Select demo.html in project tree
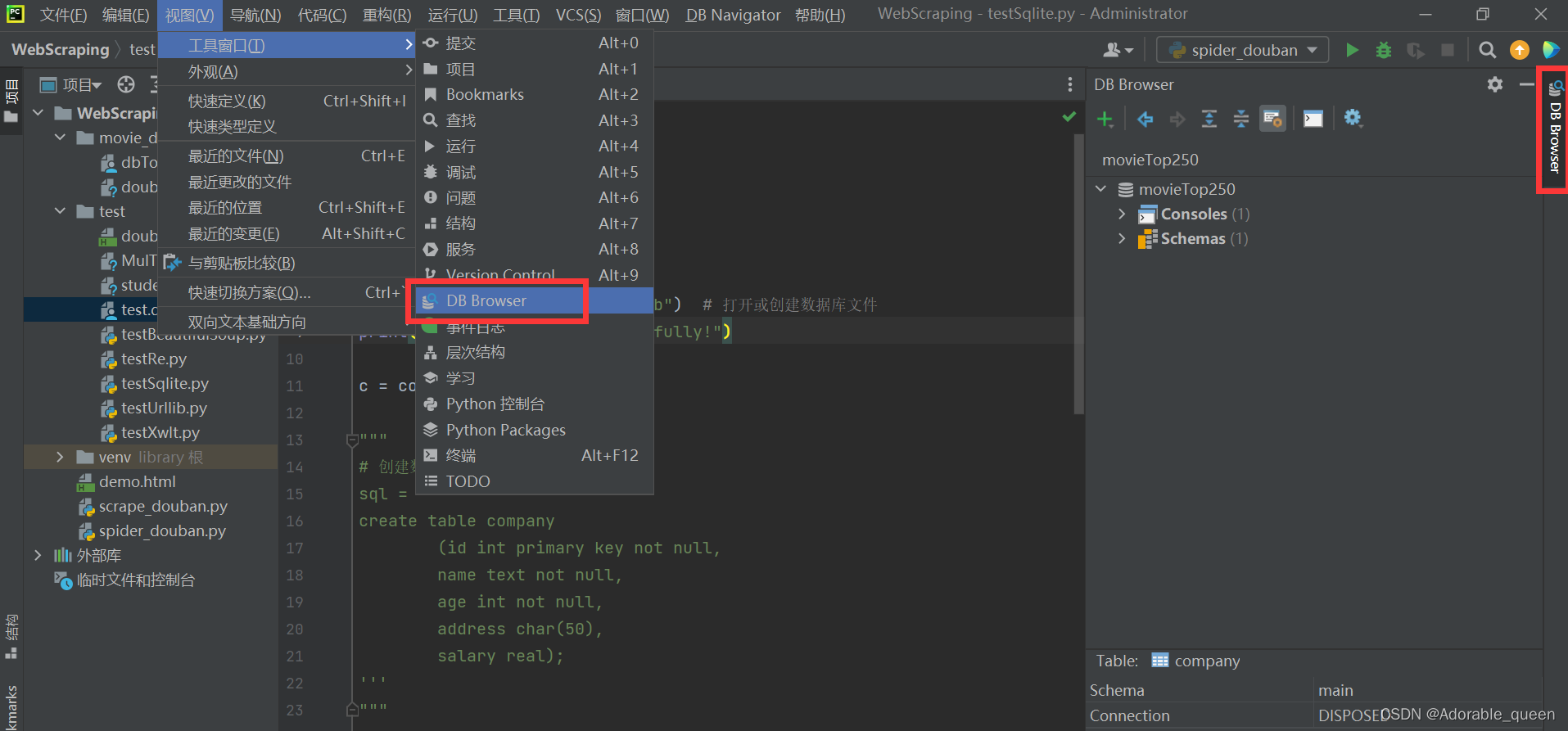 pyautogui.click(x=137, y=481)
